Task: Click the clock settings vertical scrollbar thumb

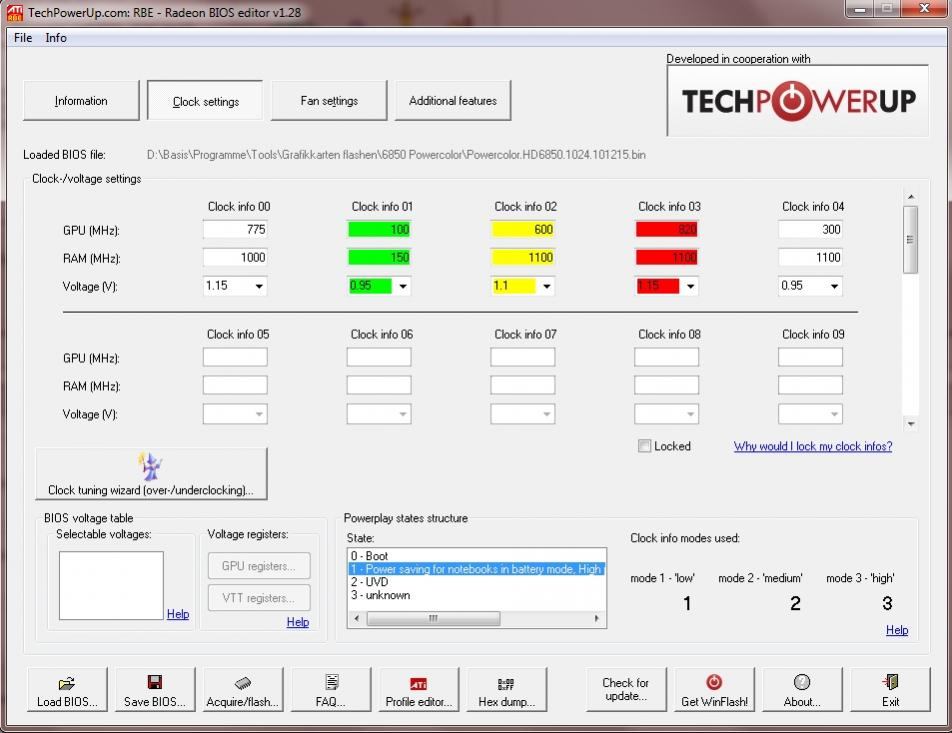Action: (x=910, y=239)
